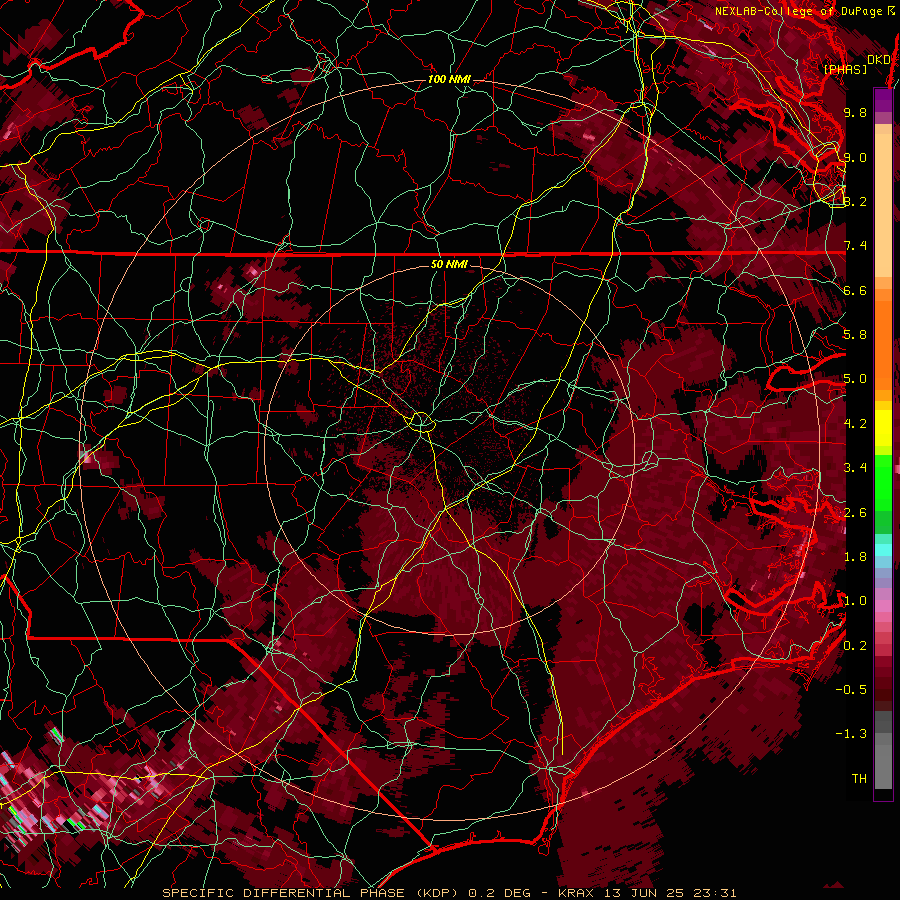The image size is (900, 900).
Task: Click the [PHAS] units label
Action: coord(845,69)
